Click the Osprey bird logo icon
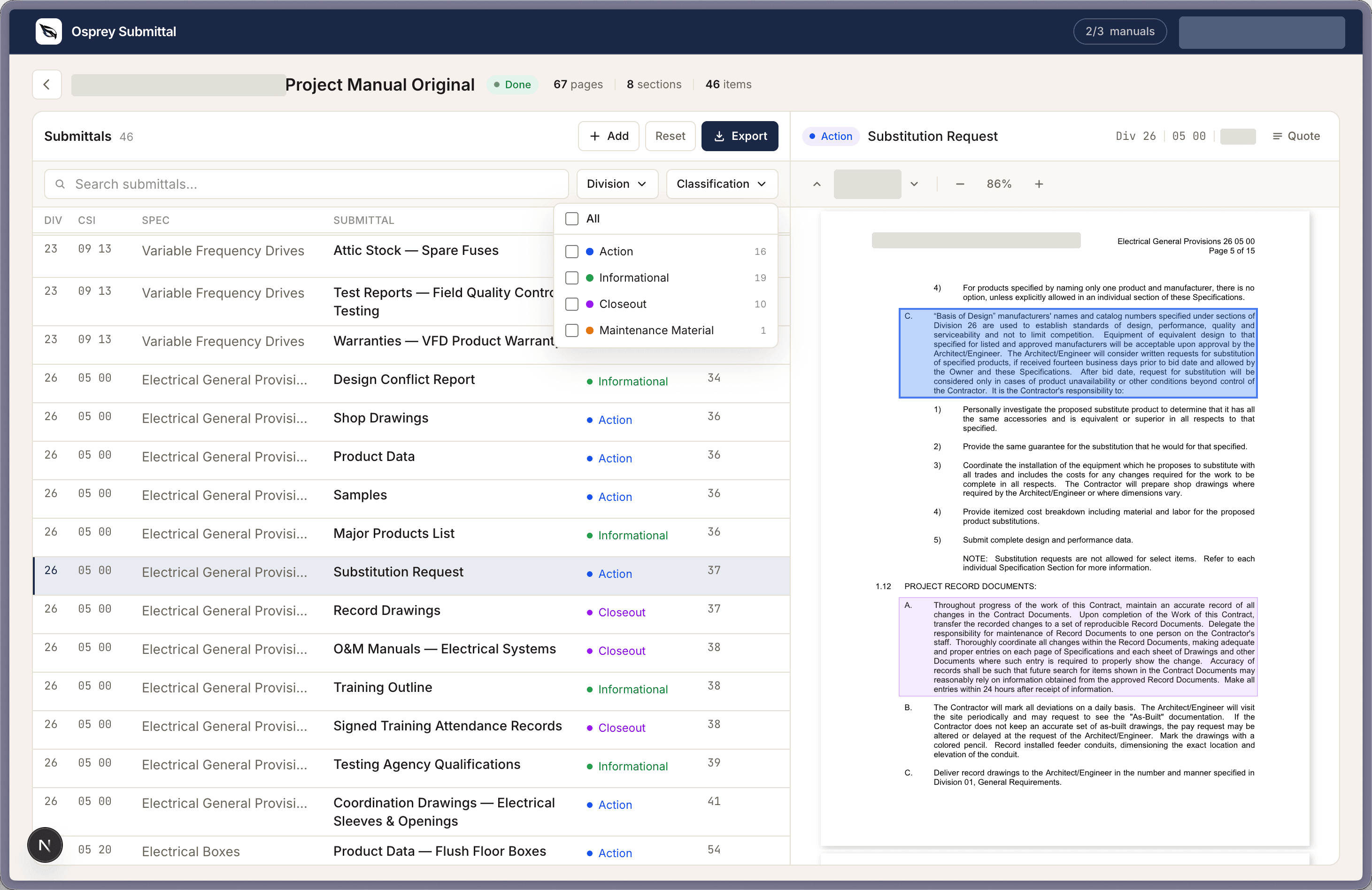Viewport: 1372px width, 890px height. coord(48,31)
